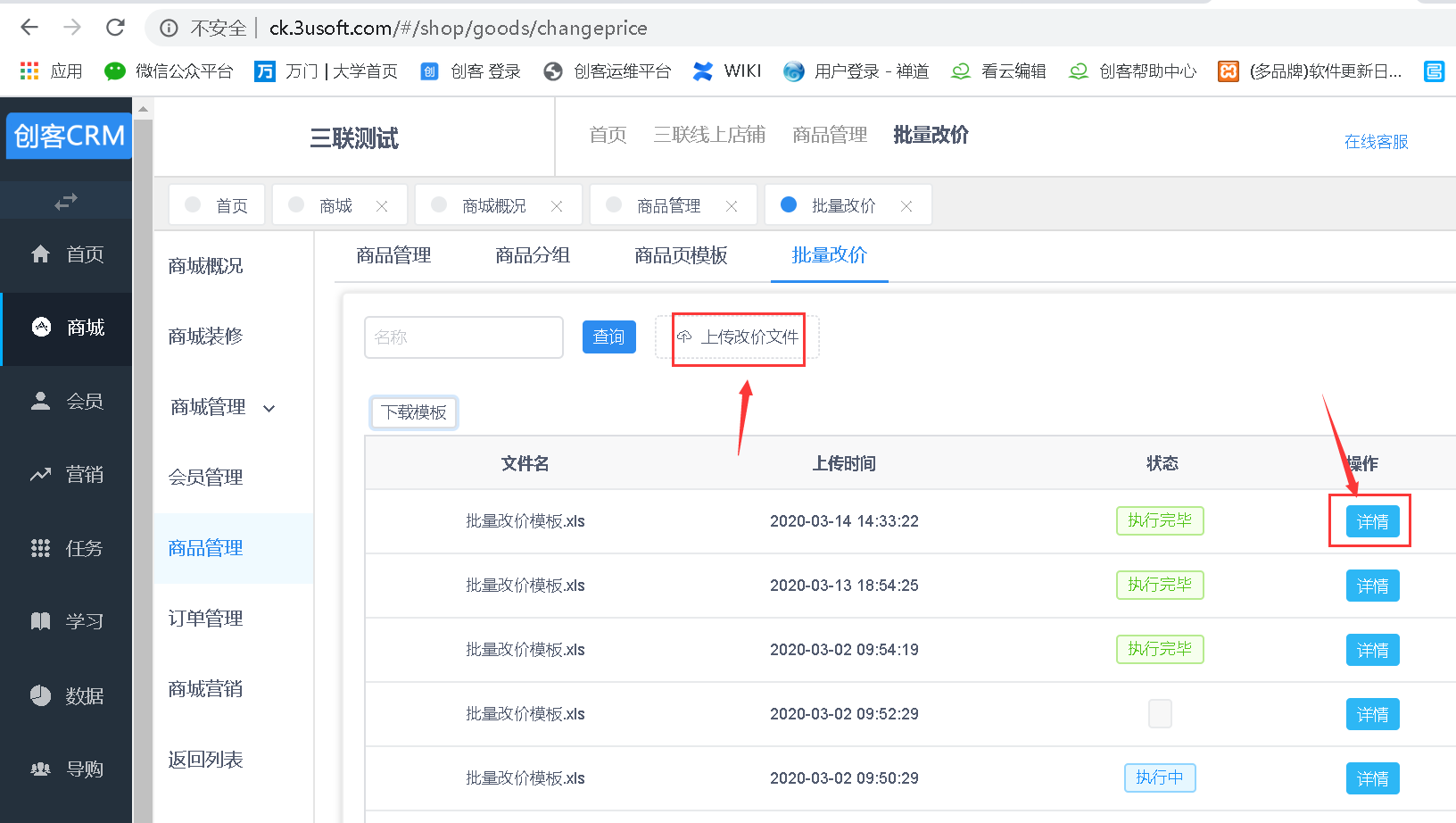The height and width of the screenshot is (823, 1456).
Task: Select 商城 in the dark sidebar
Action: pos(66,328)
